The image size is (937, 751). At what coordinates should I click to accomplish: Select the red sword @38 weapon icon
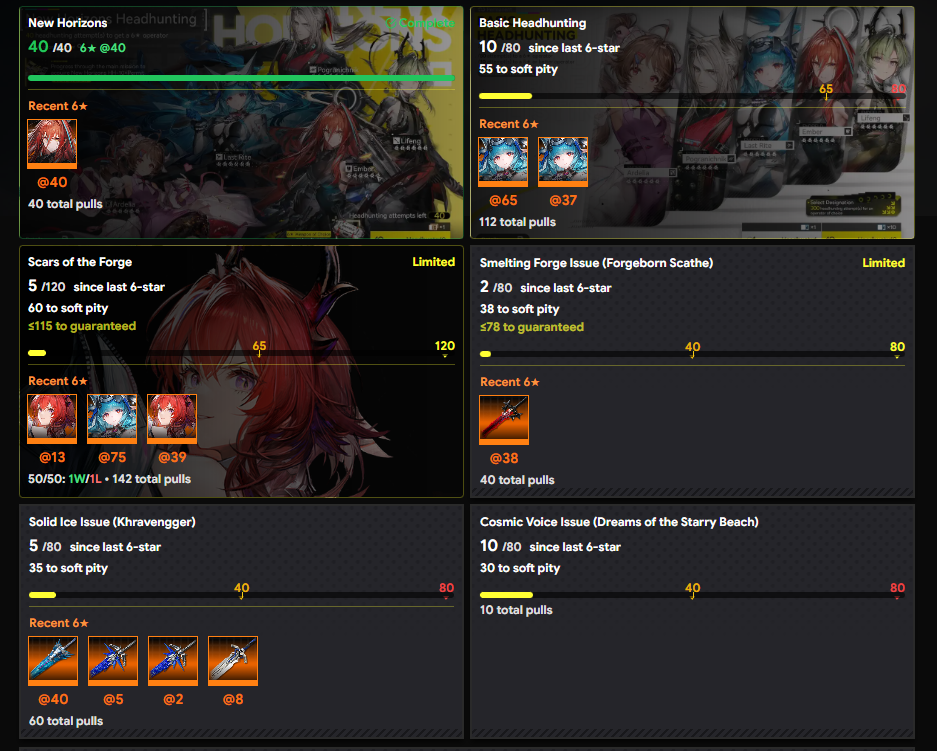(504, 420)
